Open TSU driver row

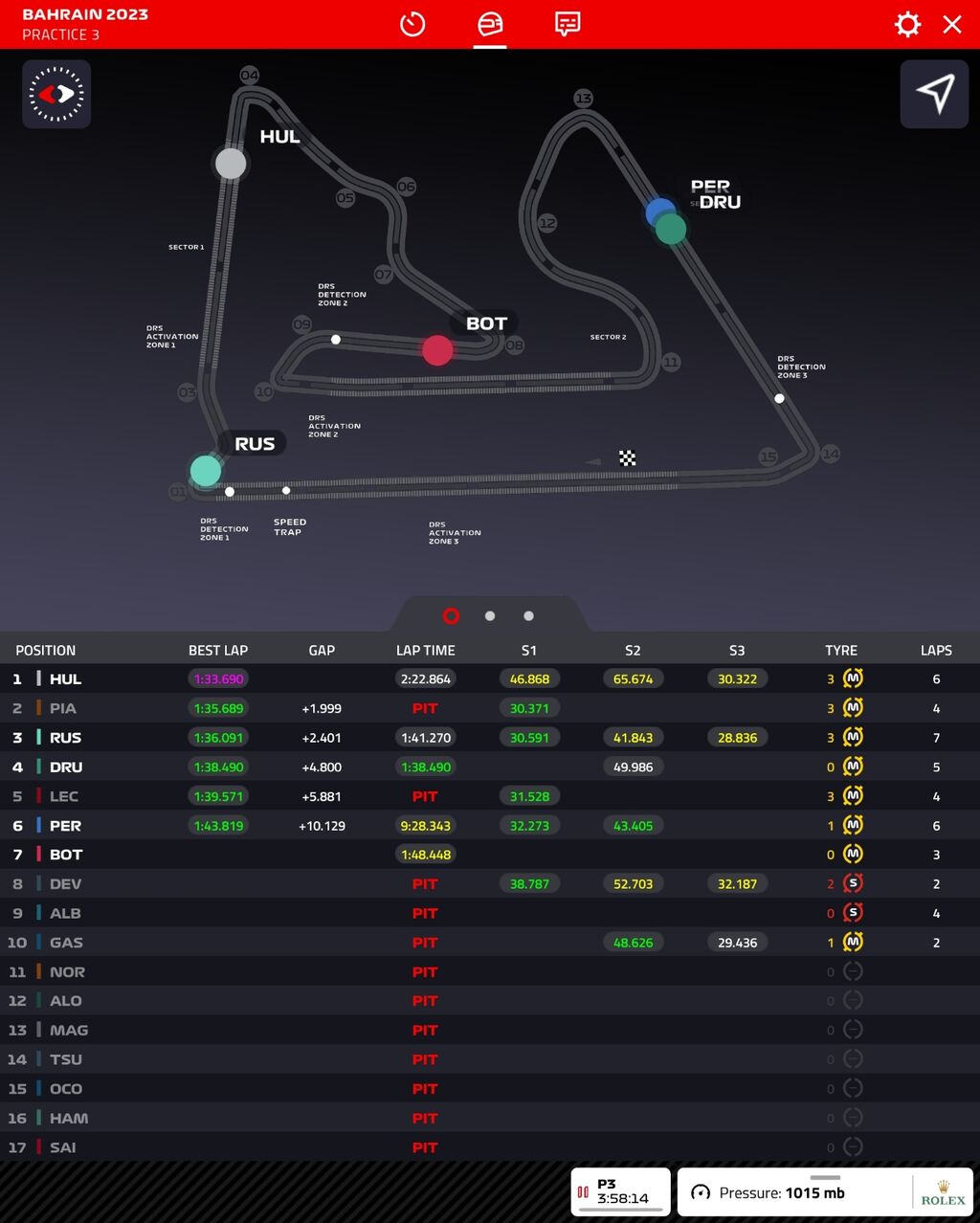490,1059
